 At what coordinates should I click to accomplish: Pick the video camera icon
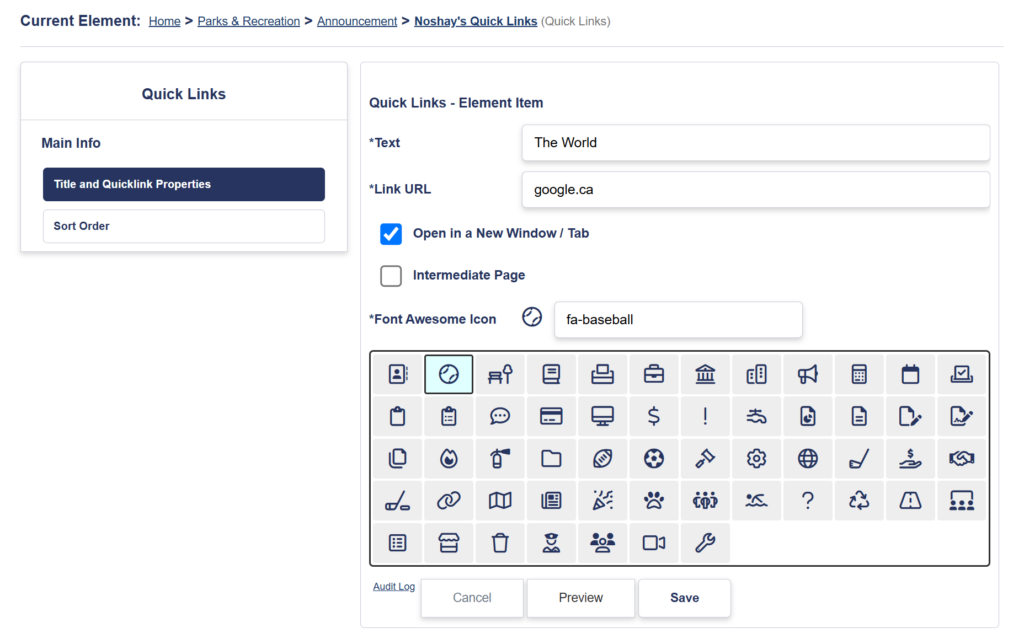654,542
